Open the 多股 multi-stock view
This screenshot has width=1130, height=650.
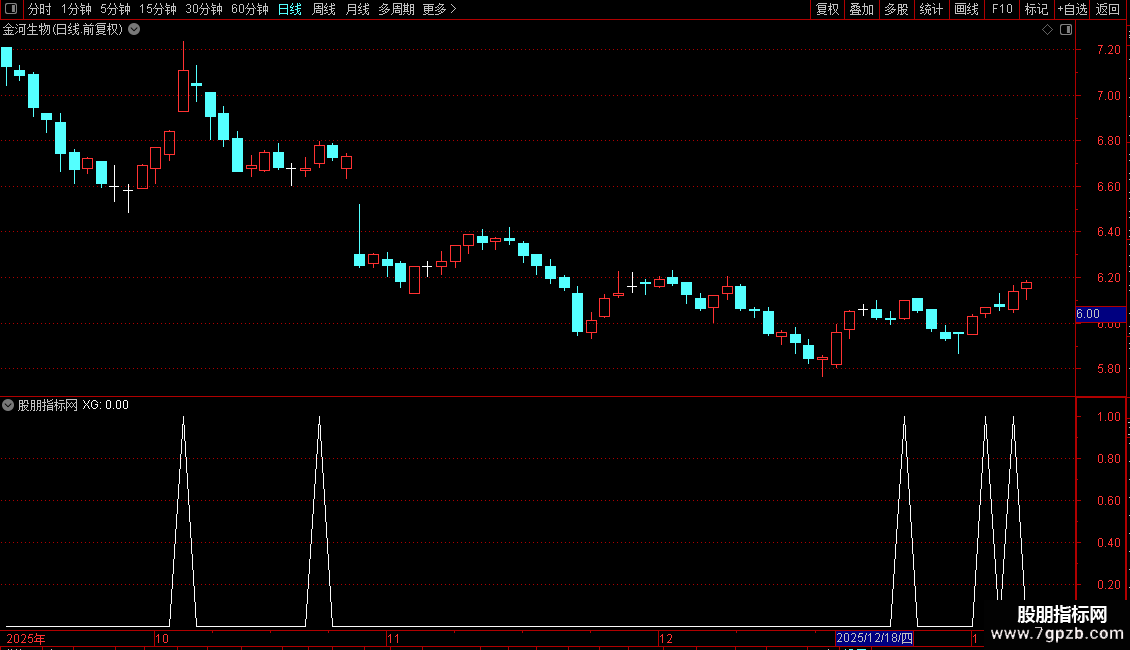click(897, 9)
